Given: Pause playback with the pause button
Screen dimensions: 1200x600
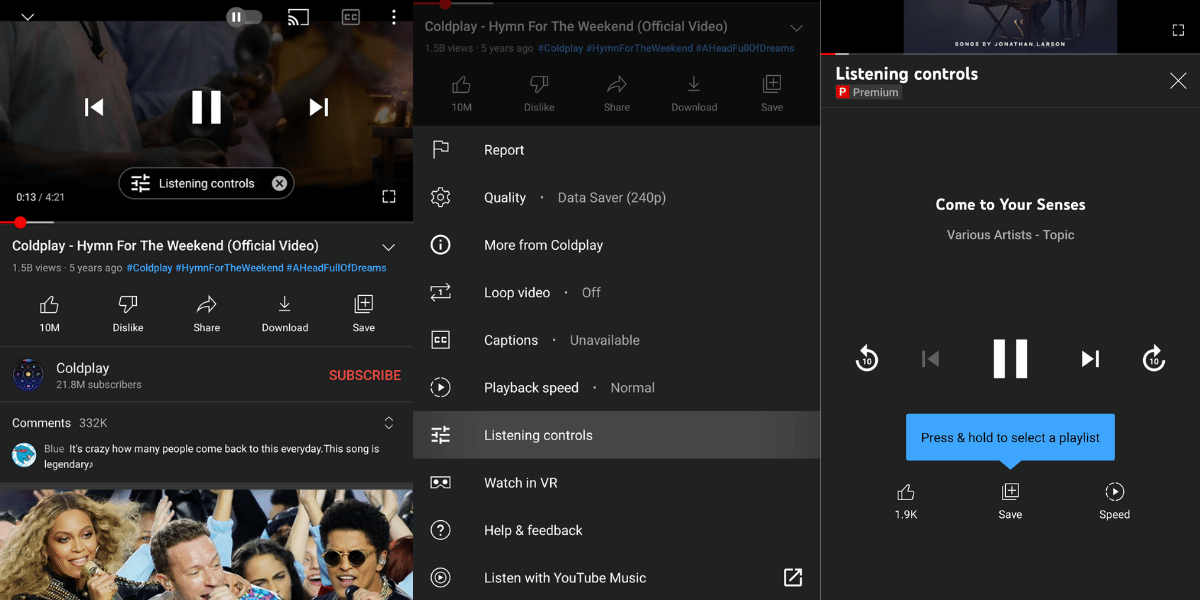Looking at the screenshot, I should [207, 107].
